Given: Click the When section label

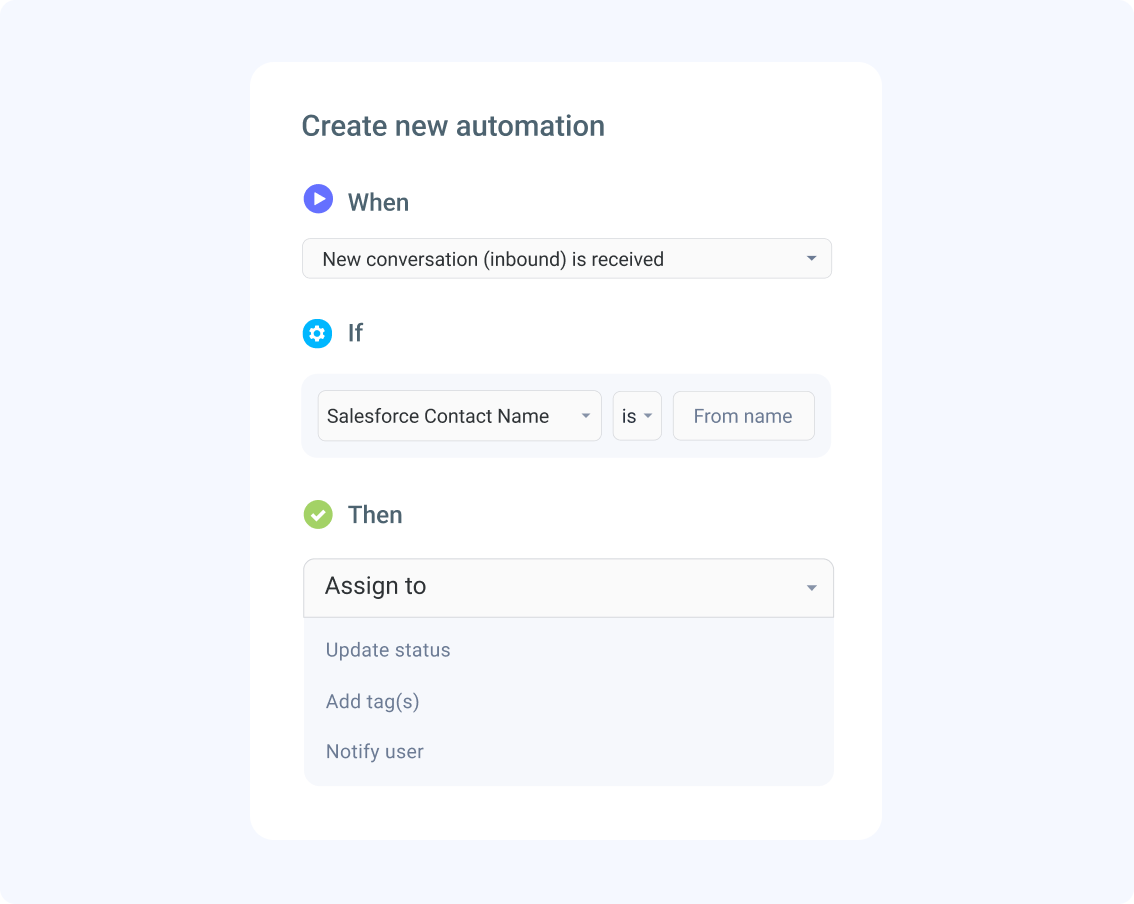Looking at the screenshot, I should coord(378,201).
